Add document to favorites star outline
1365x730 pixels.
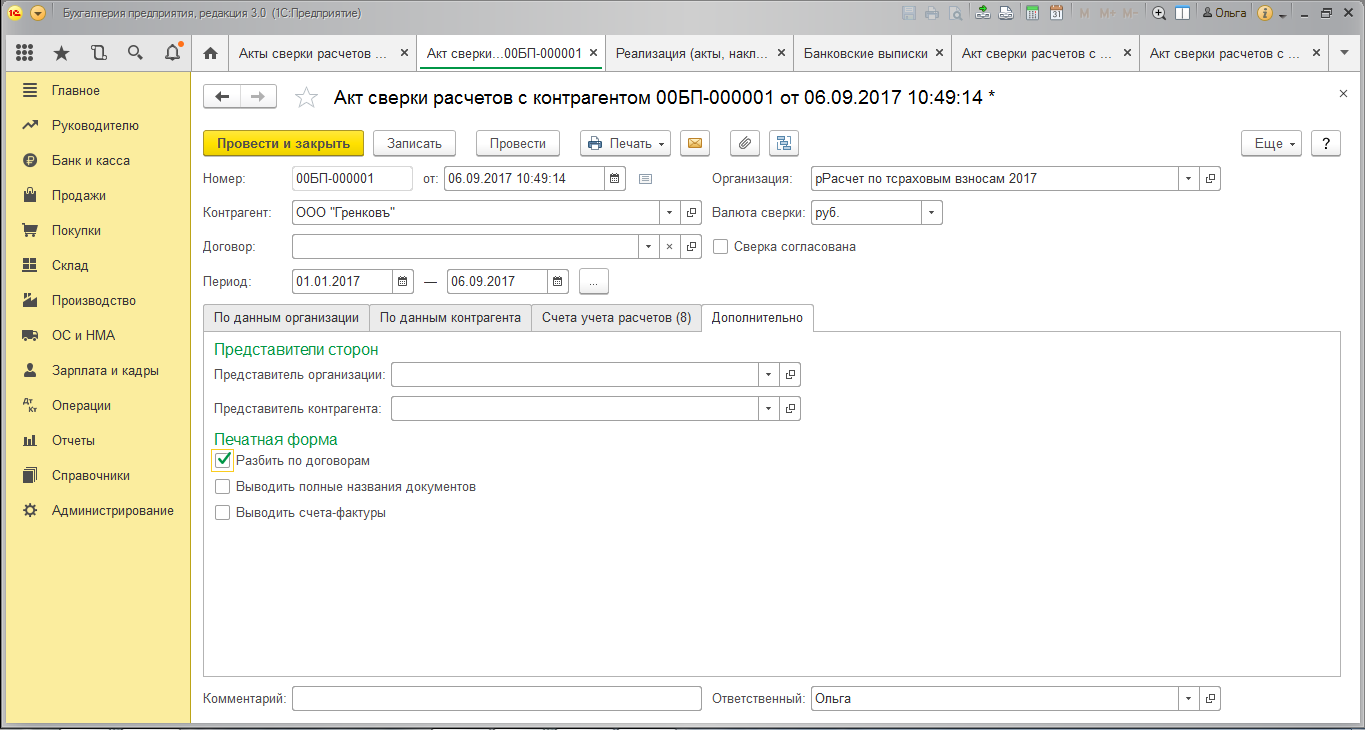point(306,97)
